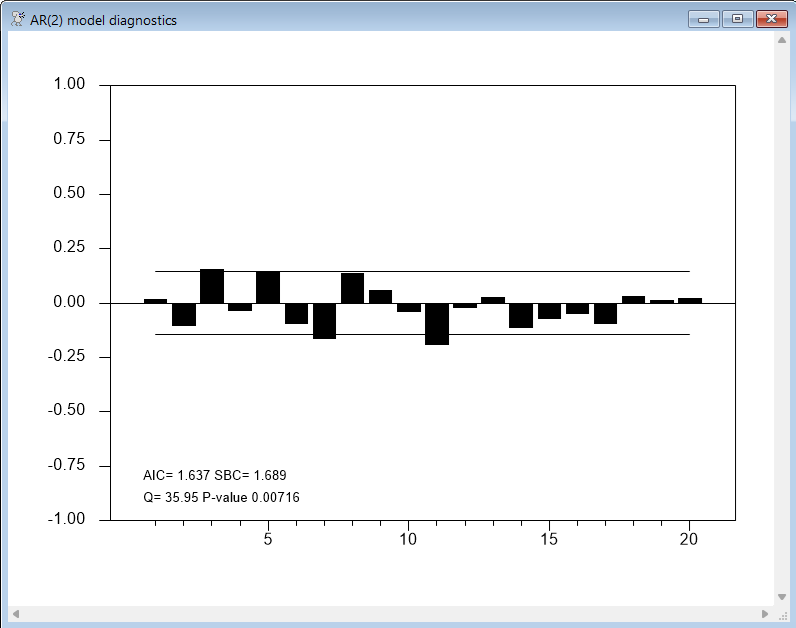
Task: Click the x-axis label 20
Action: click(x=689, y=540)
